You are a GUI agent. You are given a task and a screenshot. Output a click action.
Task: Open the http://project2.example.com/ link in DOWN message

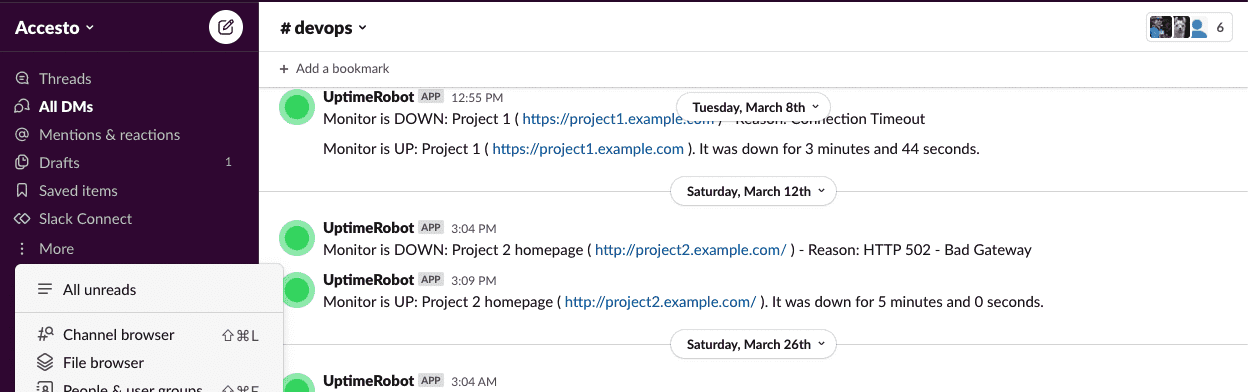tap(691, 250)
